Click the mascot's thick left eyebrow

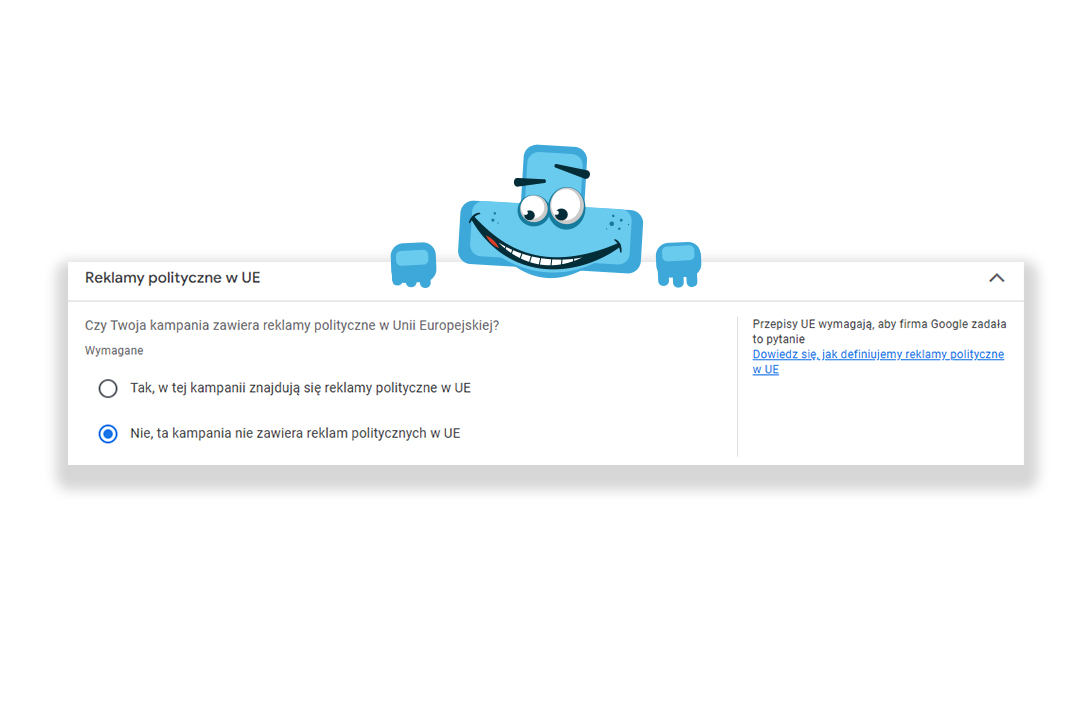pyautogui.click(x=568, y=169)
